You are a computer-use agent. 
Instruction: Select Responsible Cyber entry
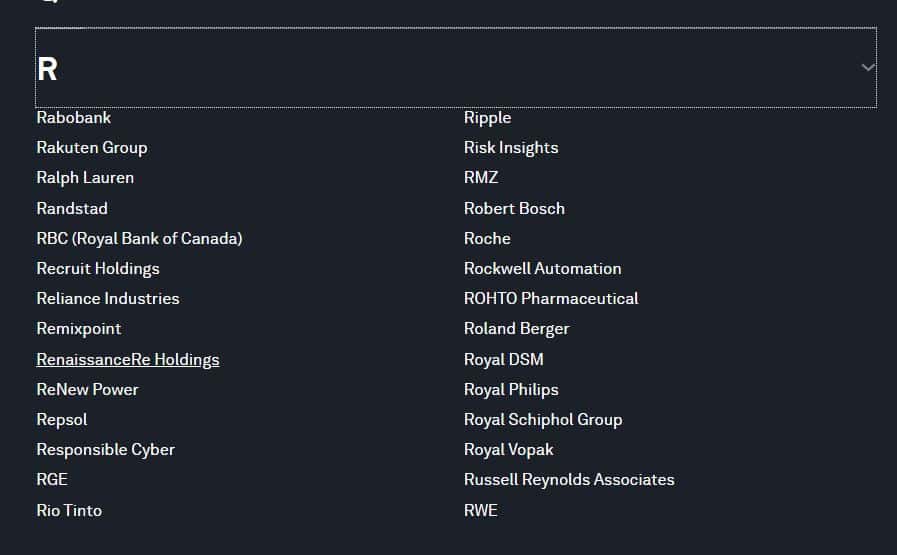coord(106,450)
